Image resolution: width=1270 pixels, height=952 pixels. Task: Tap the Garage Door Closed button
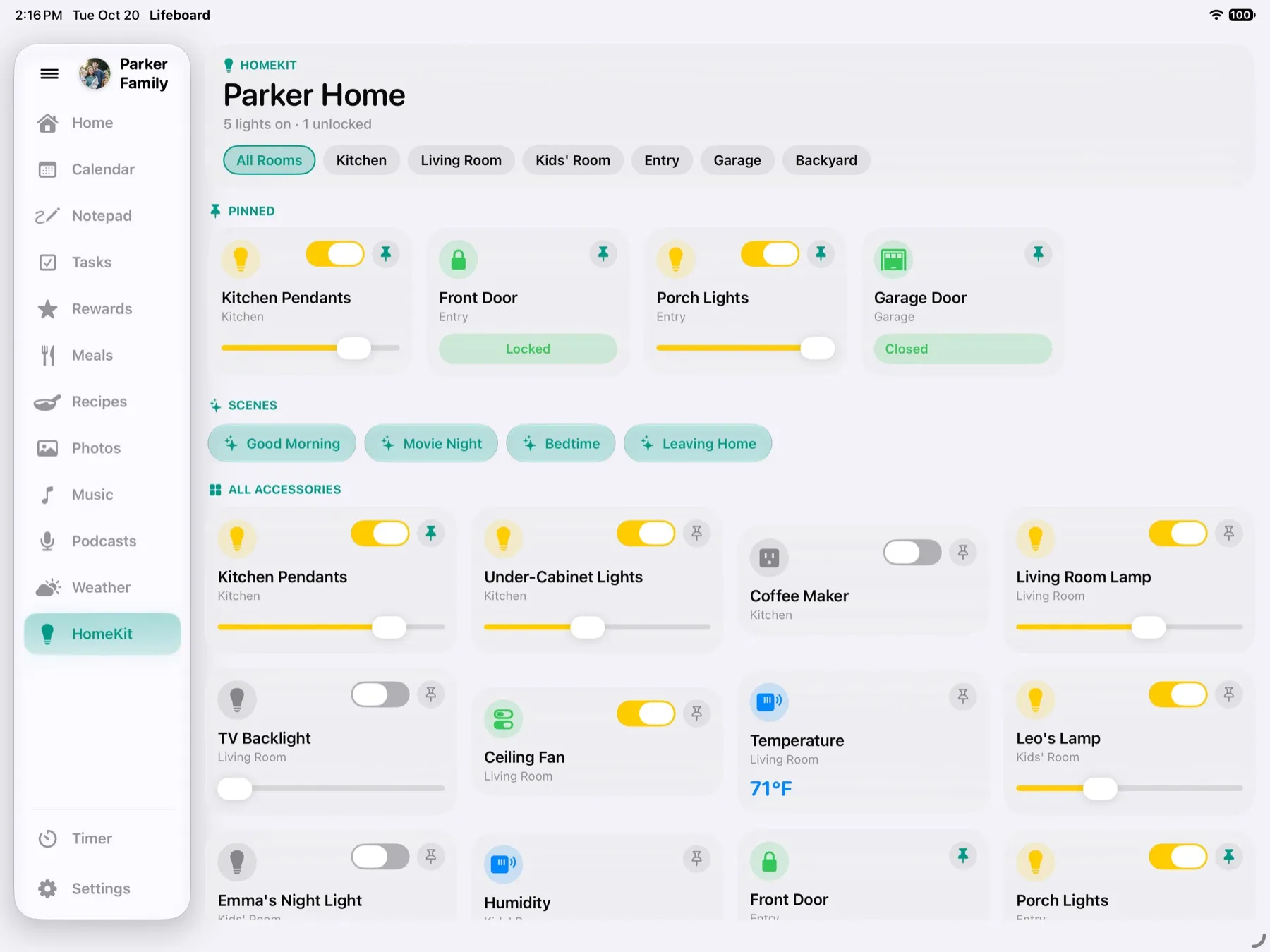pyautogui.click(x=962, y=349)
